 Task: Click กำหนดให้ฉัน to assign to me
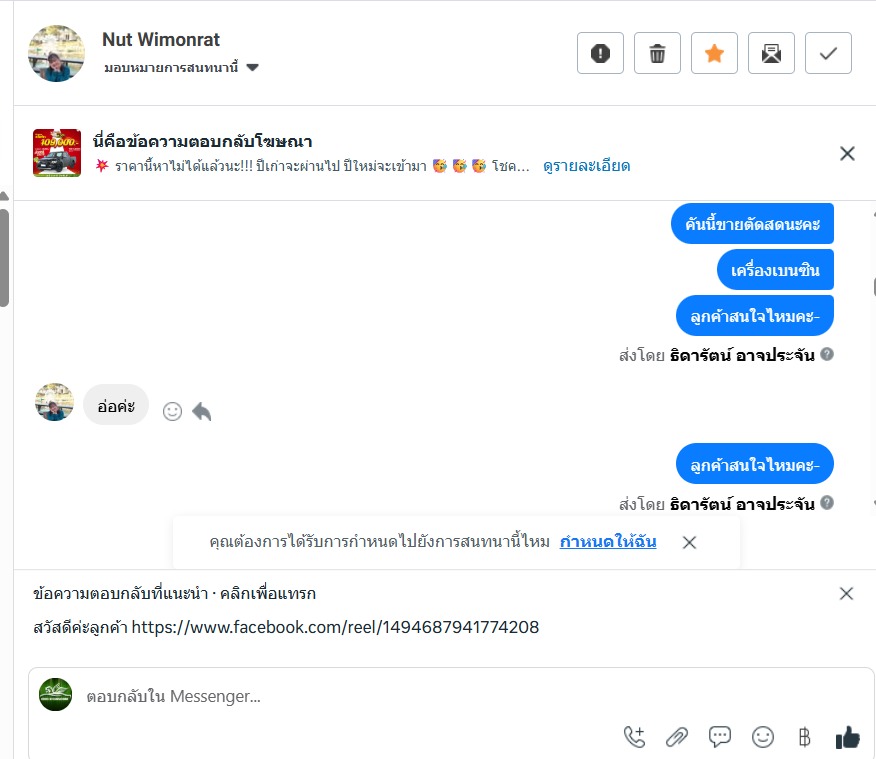click(608, 542)
